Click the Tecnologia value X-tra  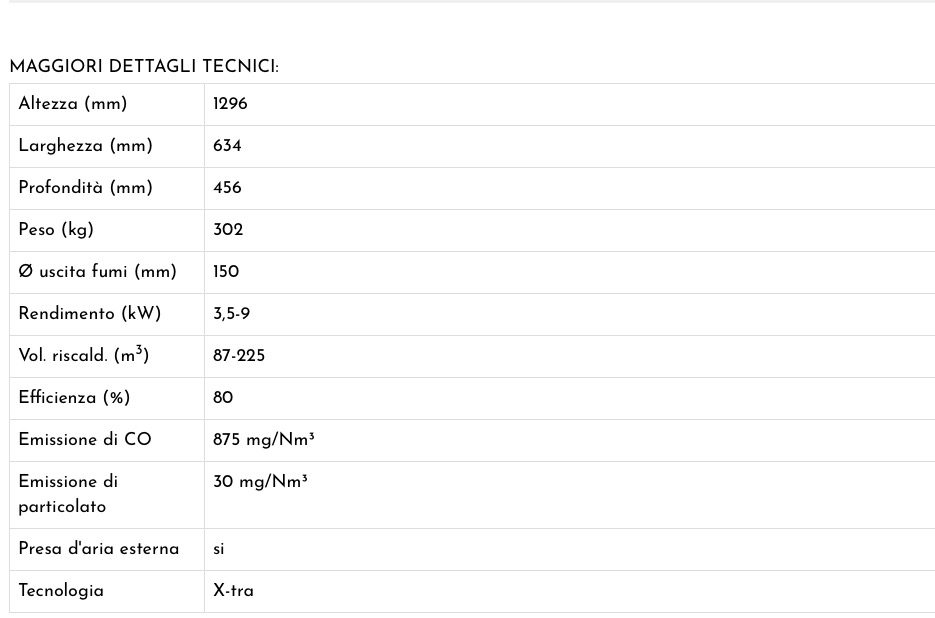(233, 591)
